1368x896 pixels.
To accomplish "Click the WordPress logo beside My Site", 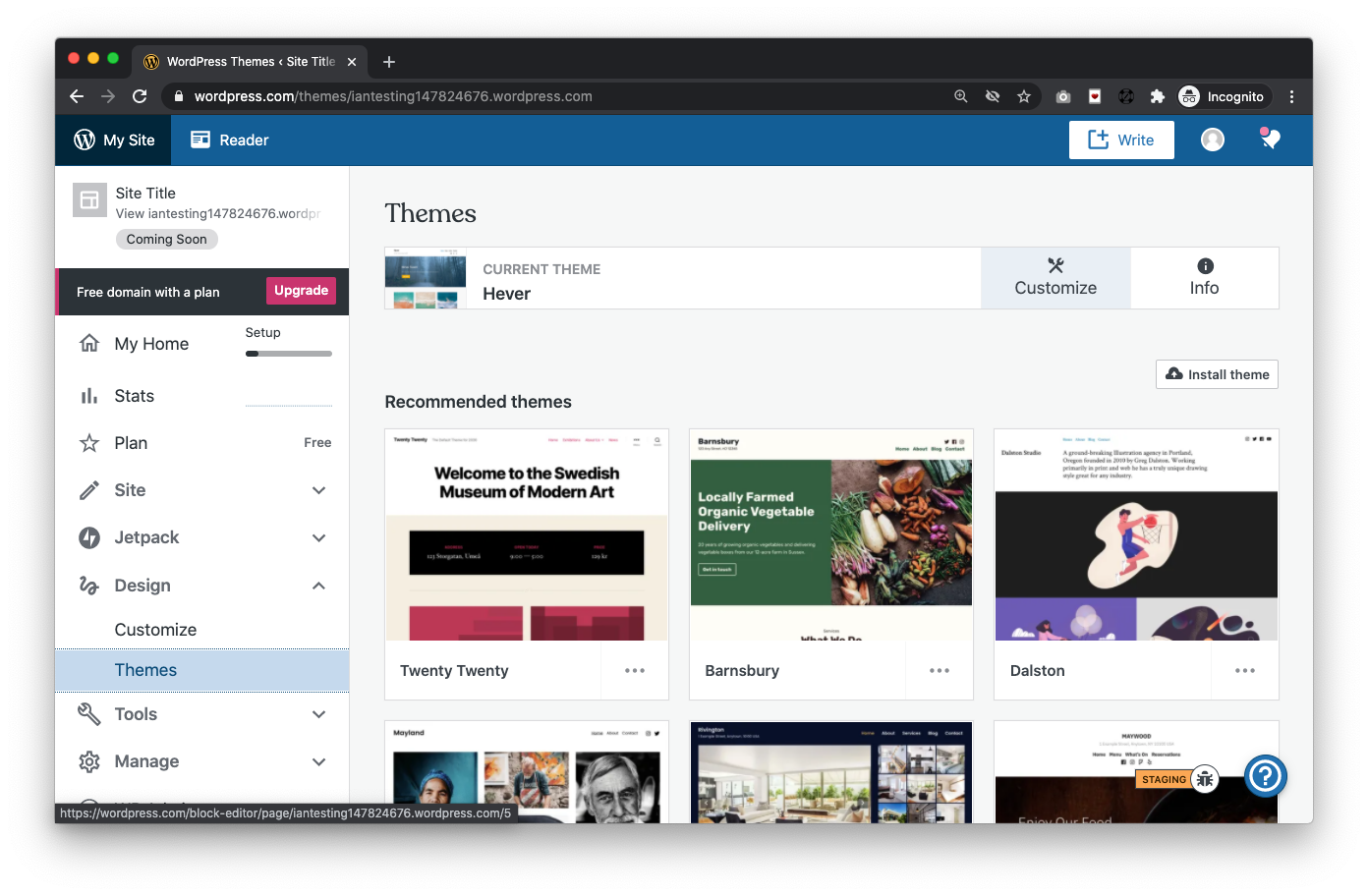I will (x=85, y=140).
